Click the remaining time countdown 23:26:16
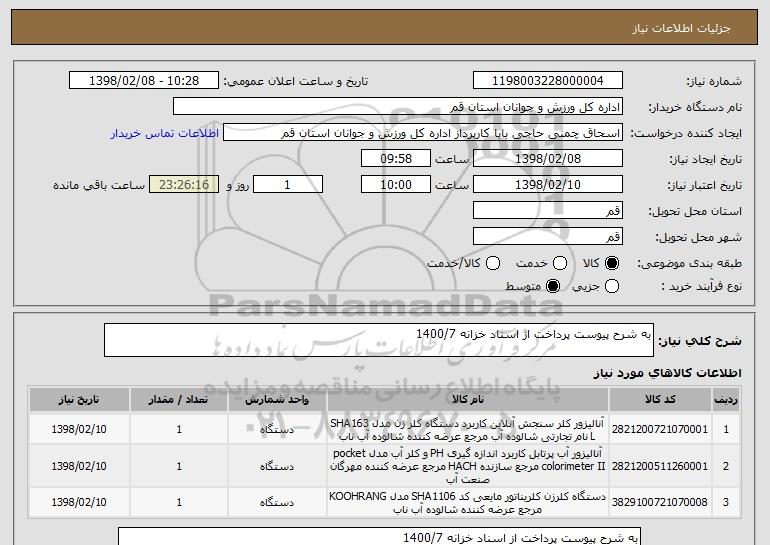Image resolution: width=770 pixels, height=545 pixels. (x=184, y=185)
